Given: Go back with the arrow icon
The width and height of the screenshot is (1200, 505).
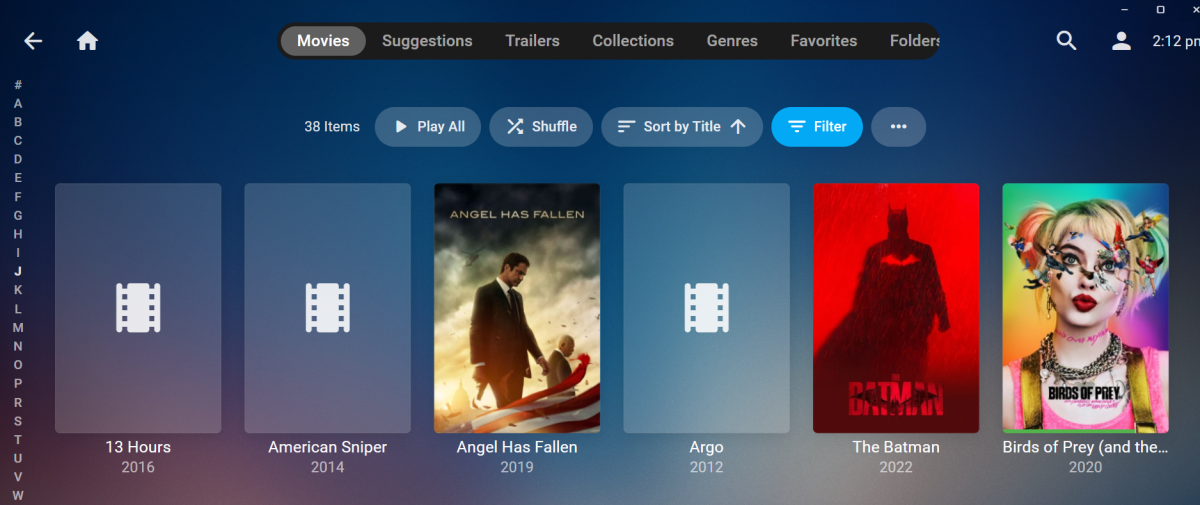Looking at the screenshot, I should (x=33, y=41).
